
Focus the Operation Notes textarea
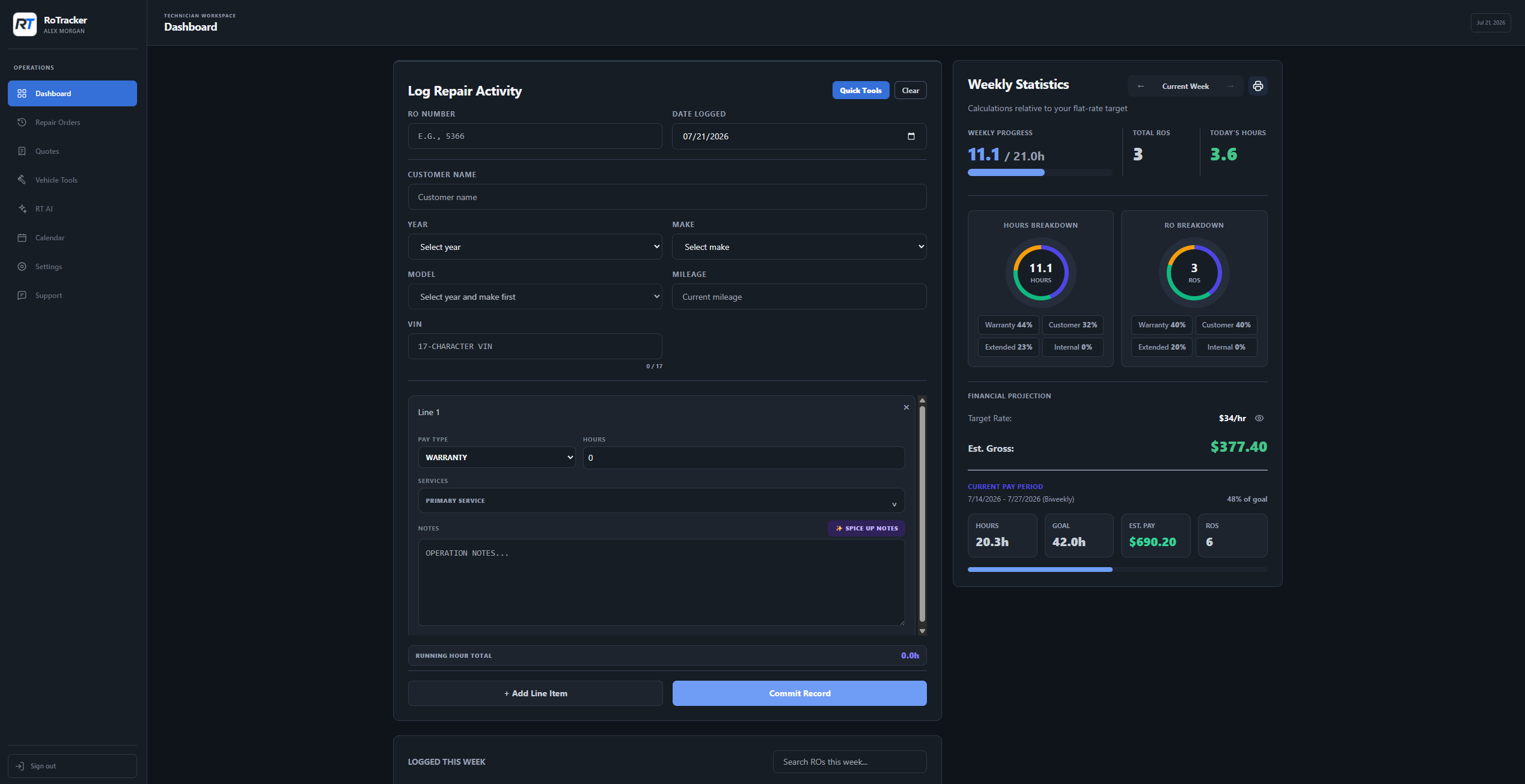[x=661, y=583]
